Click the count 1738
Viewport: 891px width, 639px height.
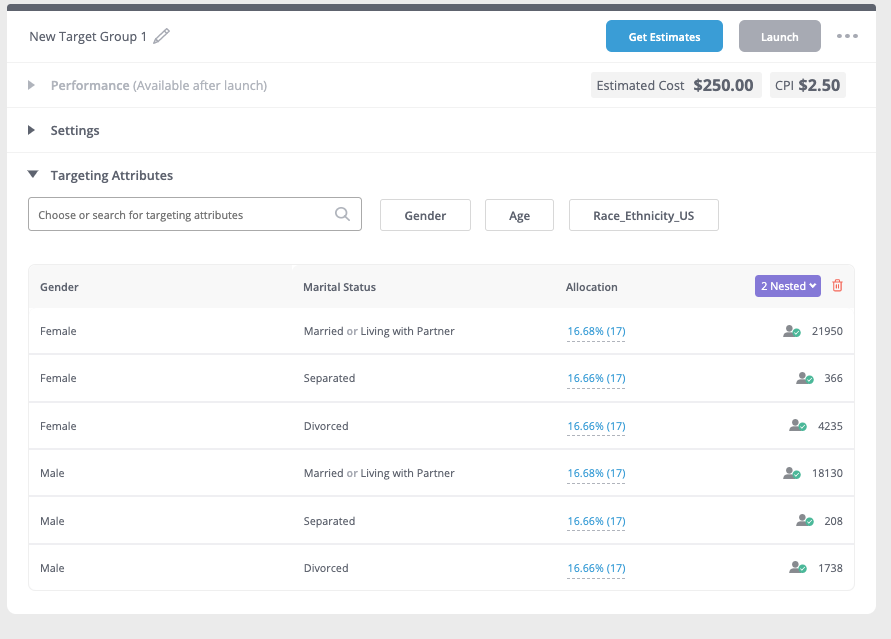click(x=830, y=568)
